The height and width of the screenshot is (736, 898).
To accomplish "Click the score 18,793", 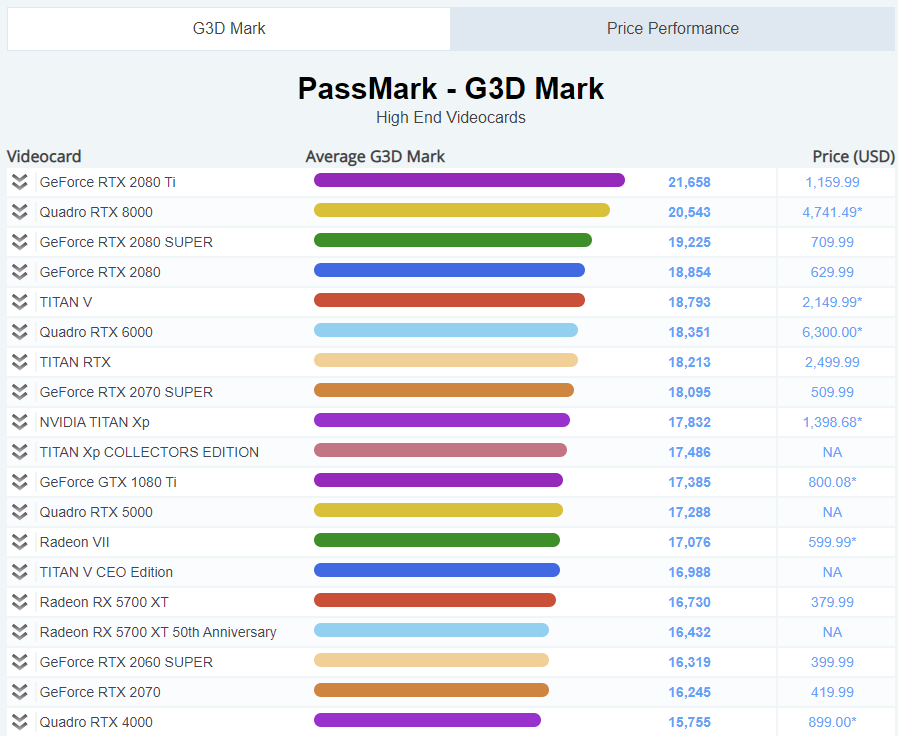I will pos(689,302).
